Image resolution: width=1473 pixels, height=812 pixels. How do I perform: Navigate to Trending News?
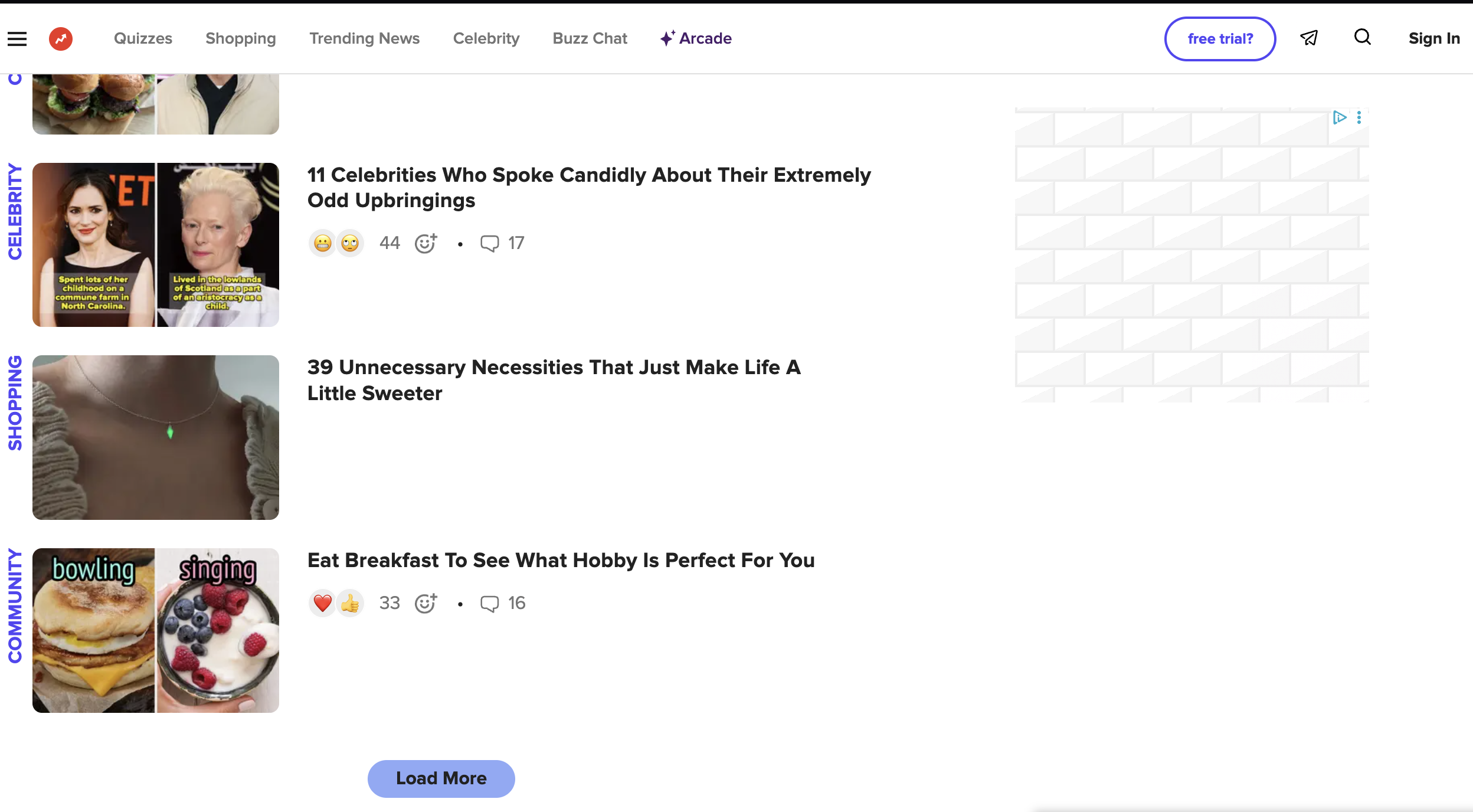click(364, 38)
